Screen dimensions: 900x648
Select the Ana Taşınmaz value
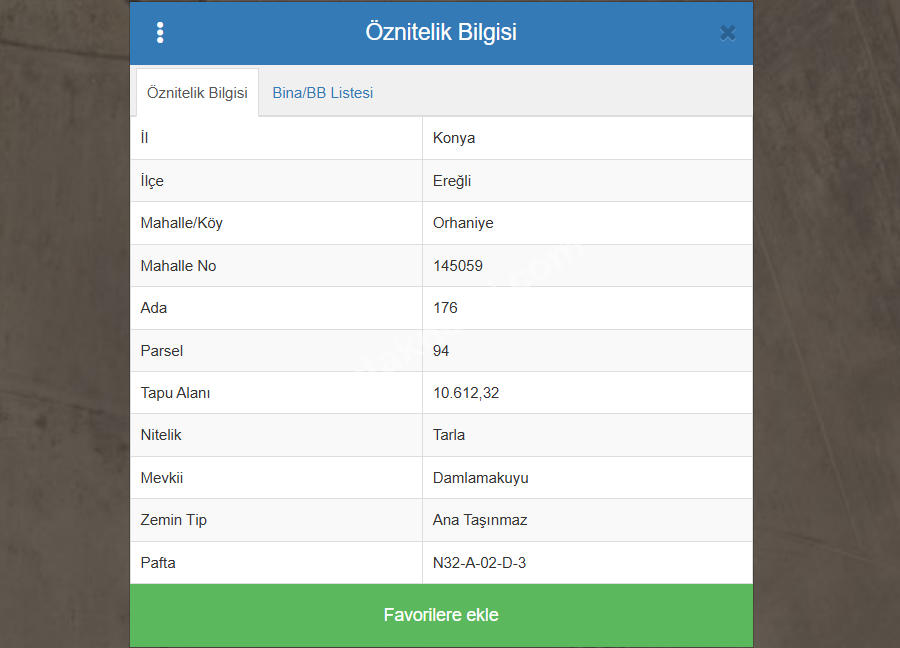480,520
